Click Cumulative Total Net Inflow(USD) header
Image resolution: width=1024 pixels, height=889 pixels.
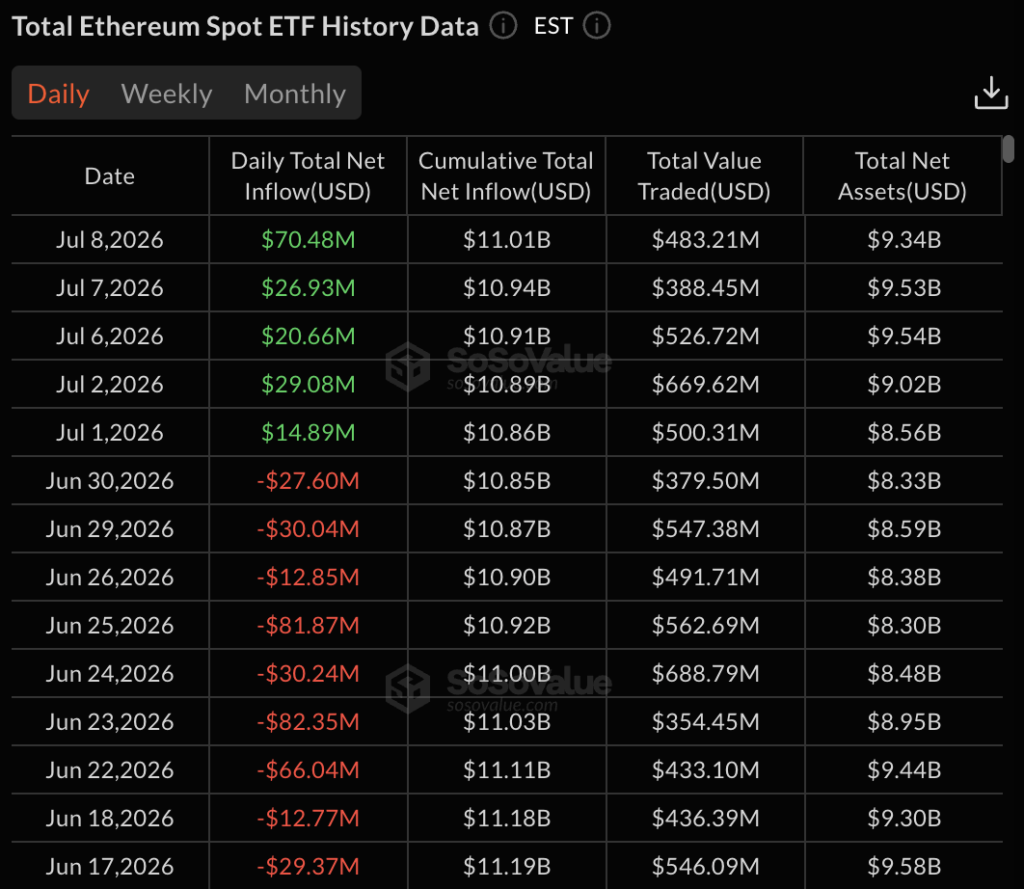pos(506,176)
